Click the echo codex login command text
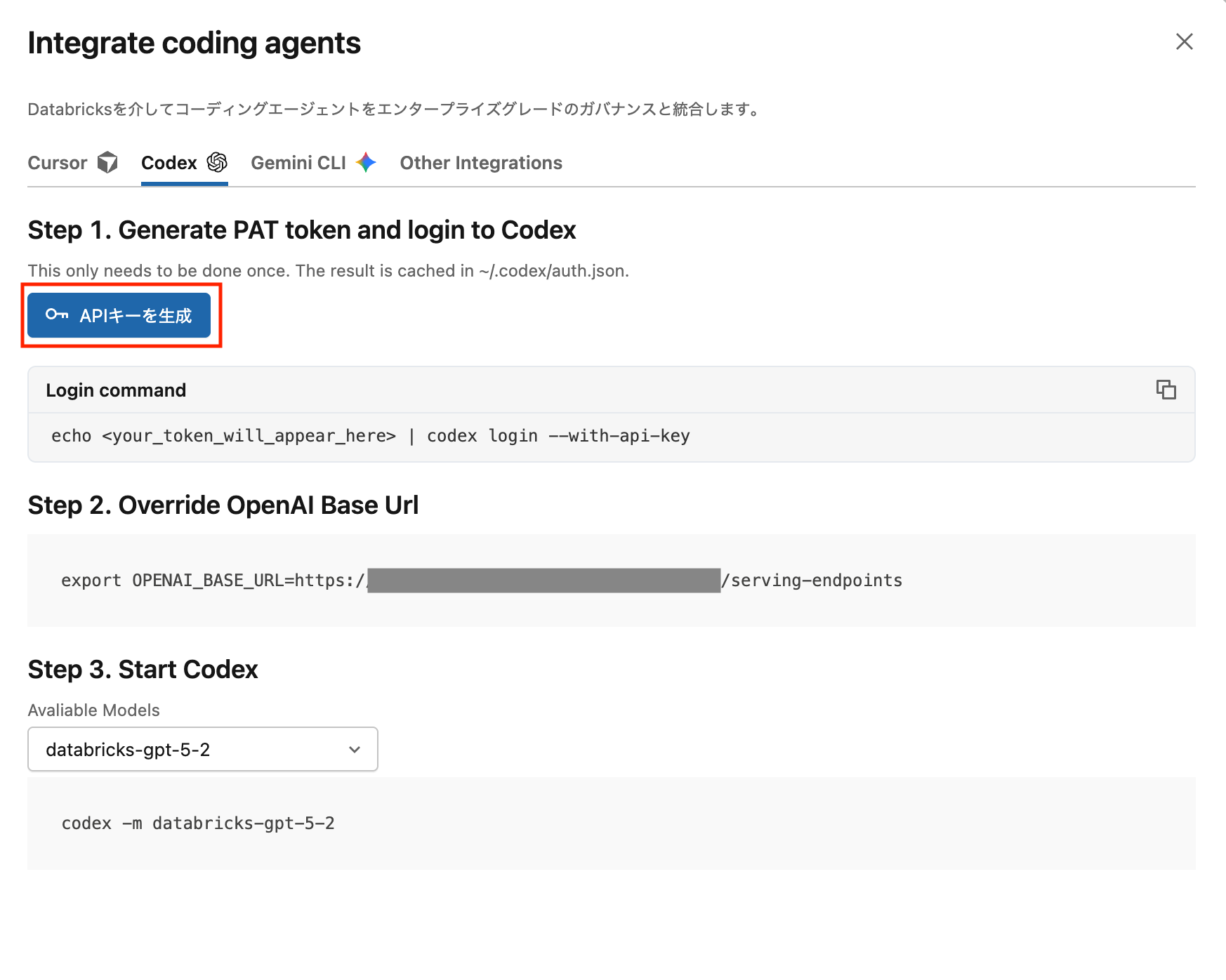1226x980 pixels. [x=370, y=436]
